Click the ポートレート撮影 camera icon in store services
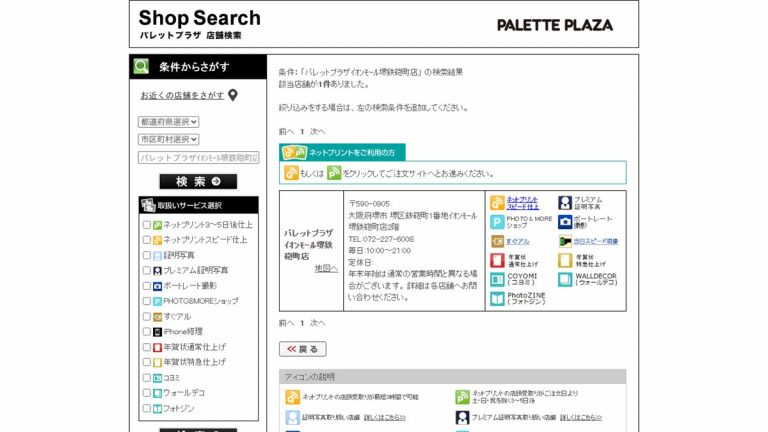 tap(565, 222)
